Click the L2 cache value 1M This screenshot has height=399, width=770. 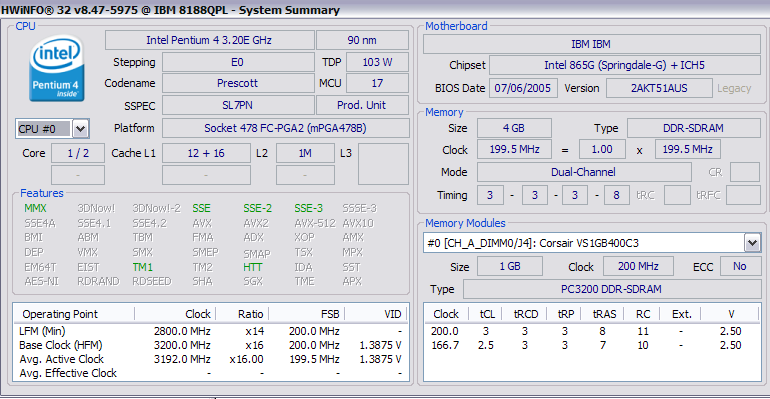[305, 153]
